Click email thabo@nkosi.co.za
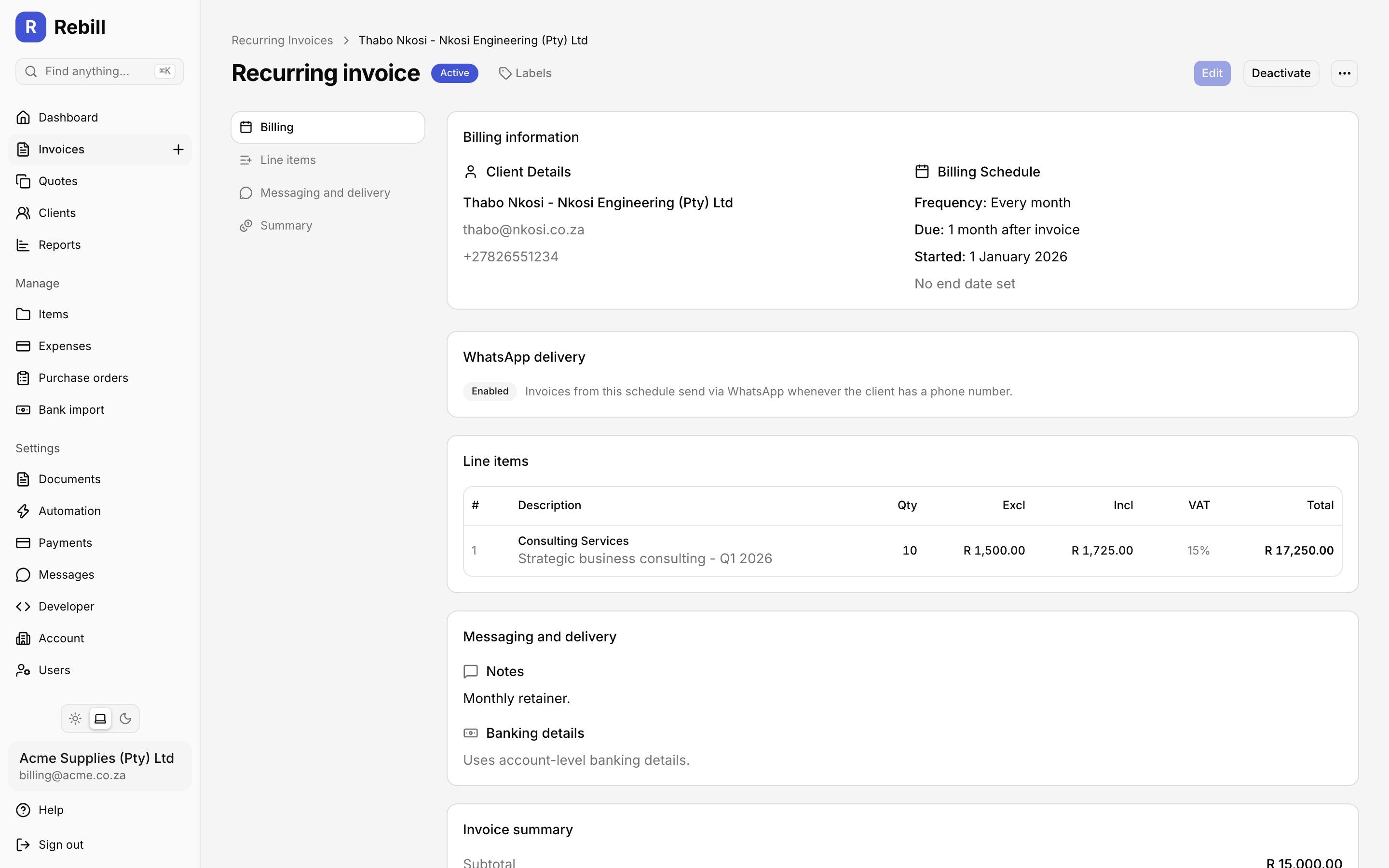 (523, 230)
